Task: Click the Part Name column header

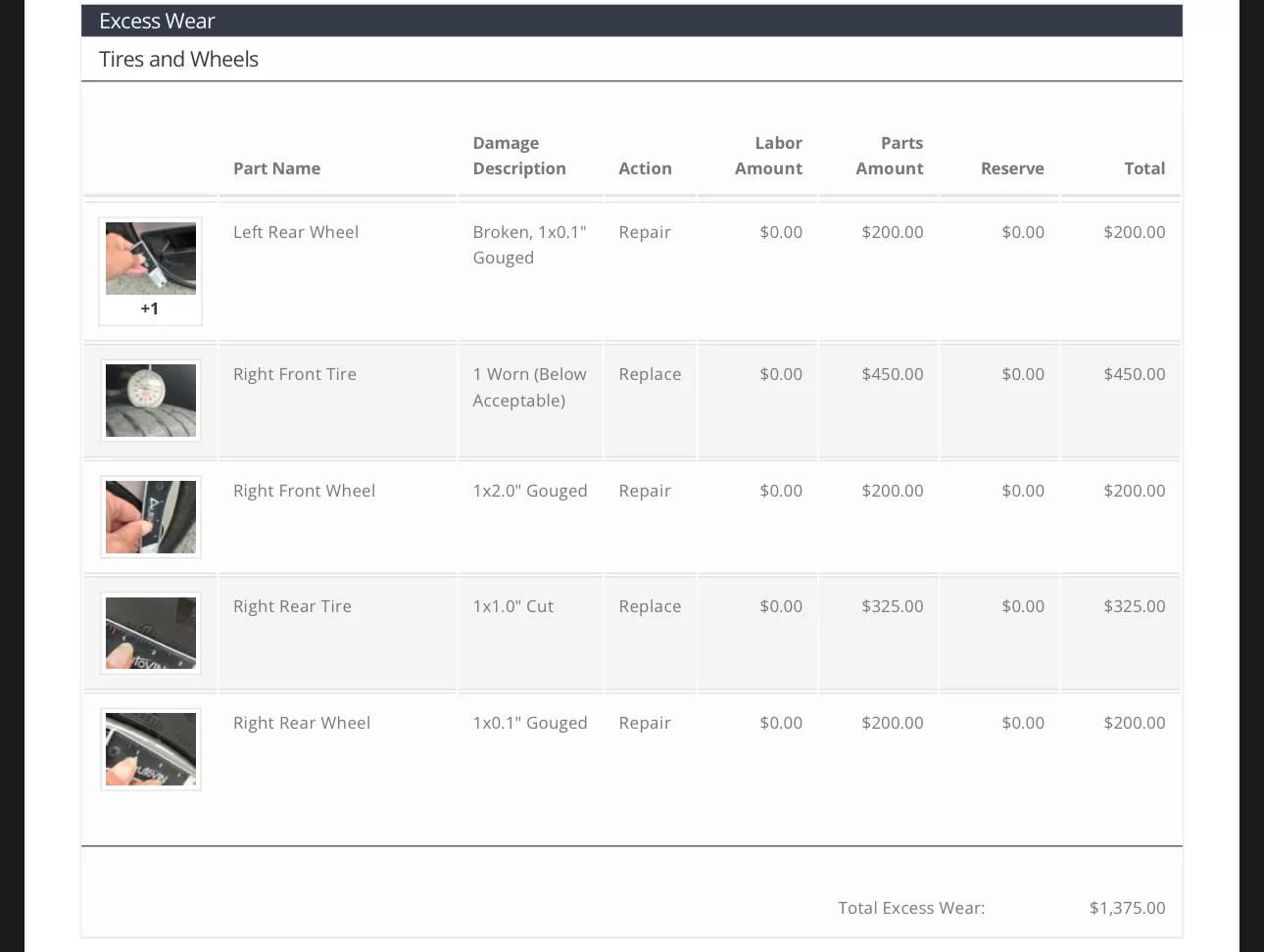Action: [x=277, y=168]
